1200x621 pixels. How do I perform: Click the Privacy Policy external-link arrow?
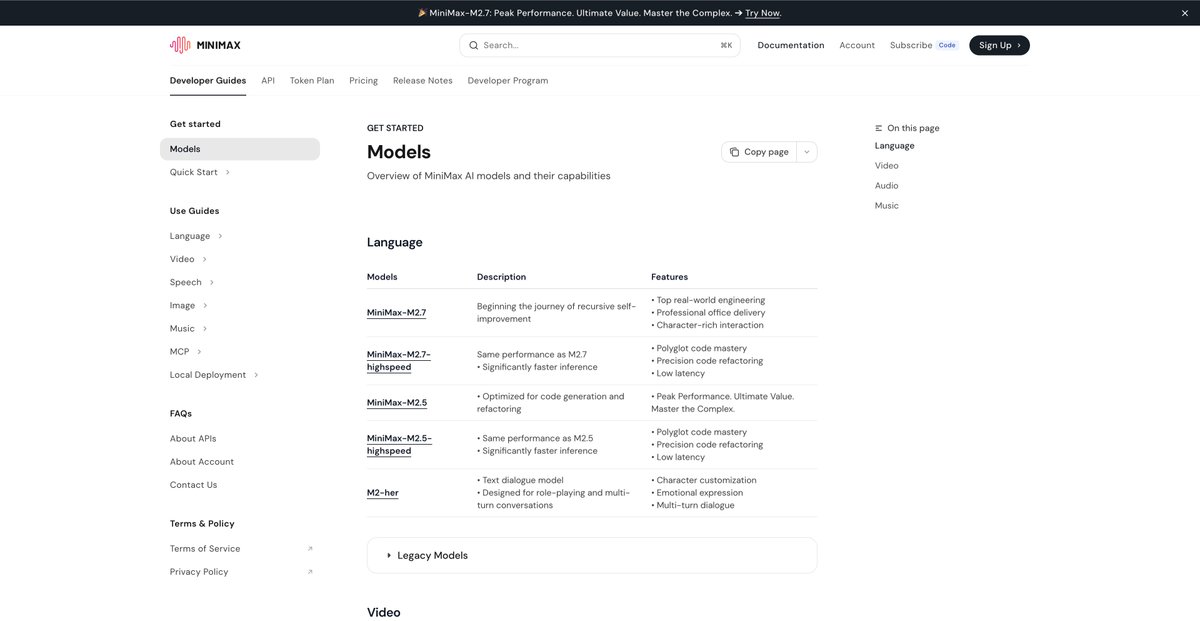point(310,572)
